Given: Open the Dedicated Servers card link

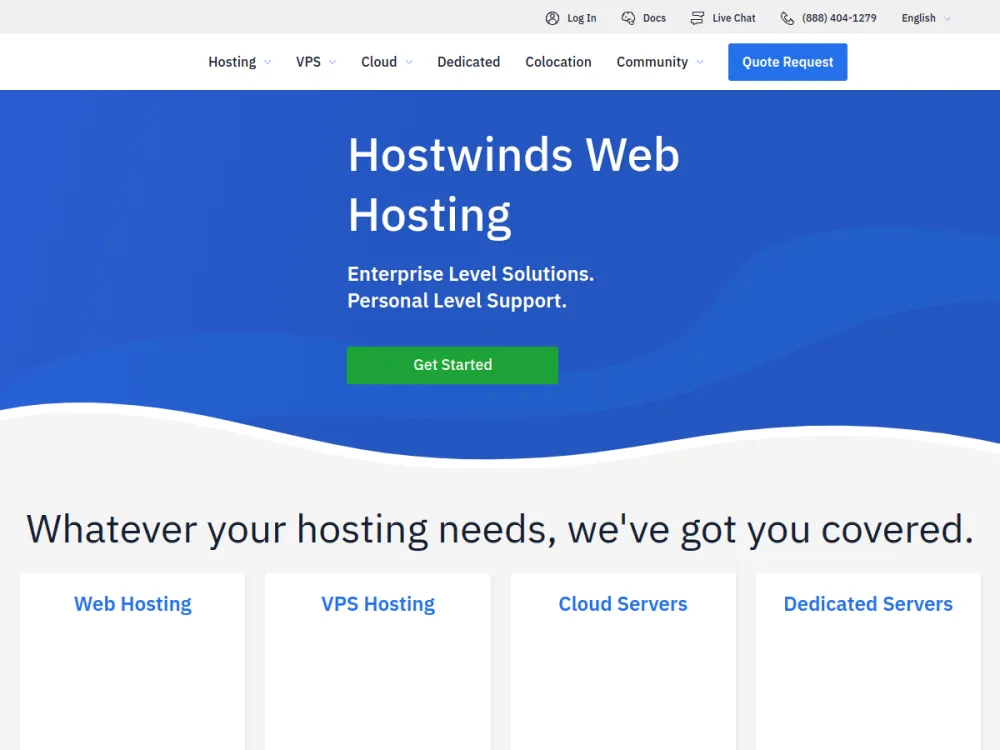Looking at the screenshot, I should point(868,604).
